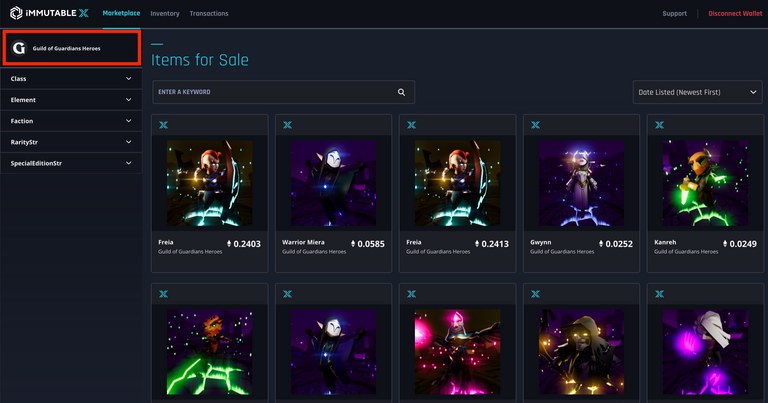Open the Gwynn hero image
The height and width of the screenshot is (403, 768).
click(581, 183)
